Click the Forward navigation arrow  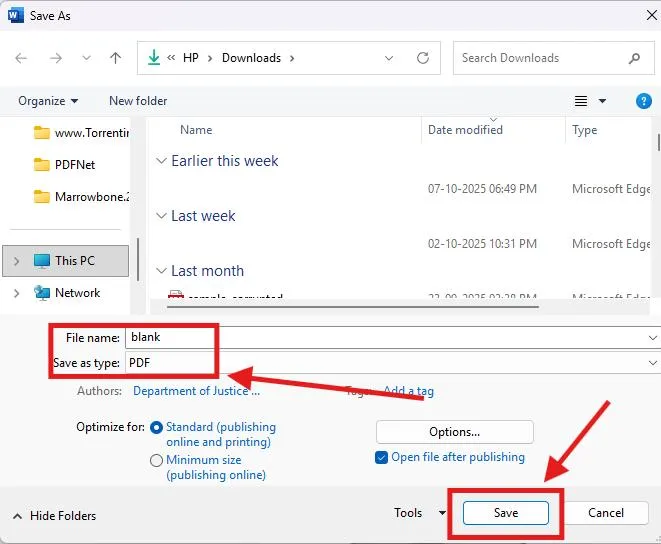pos(54,58)
